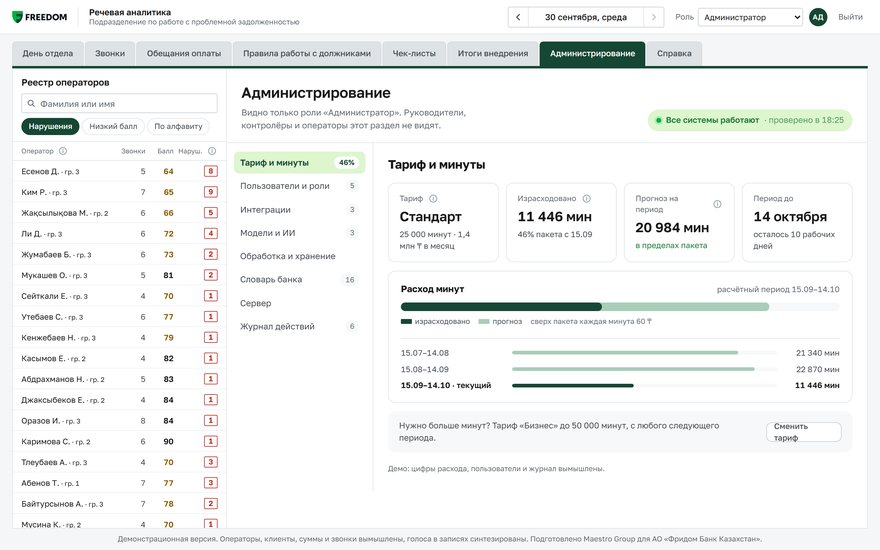This screenshot has height=550, width=880.
Task: Click the main Расход минут progress bar
Action: pyautogui.click(x=620, y=307)
